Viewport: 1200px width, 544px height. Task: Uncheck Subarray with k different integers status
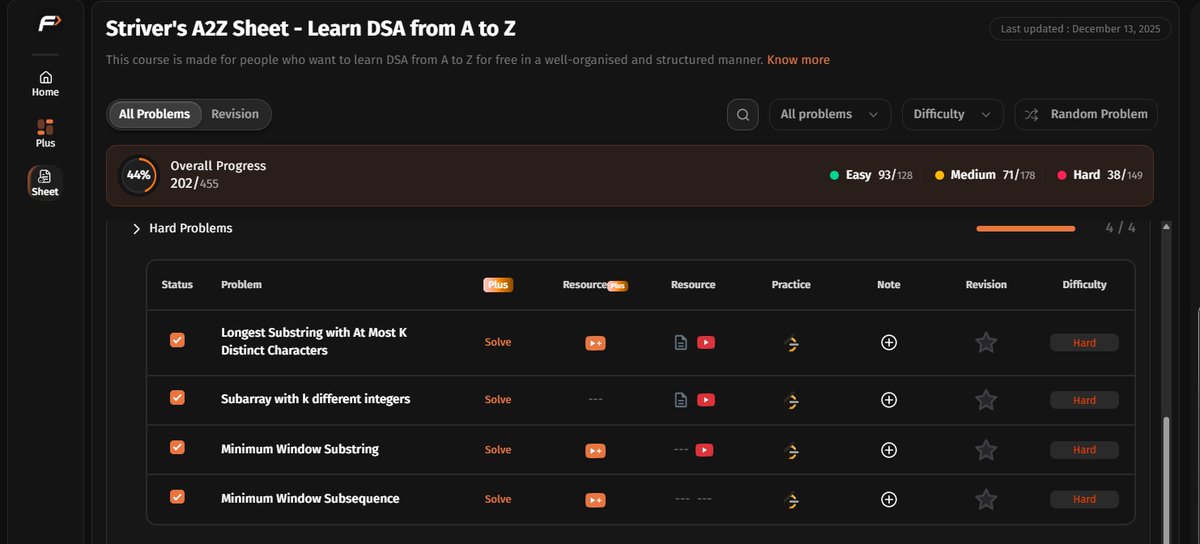(177, 397)
